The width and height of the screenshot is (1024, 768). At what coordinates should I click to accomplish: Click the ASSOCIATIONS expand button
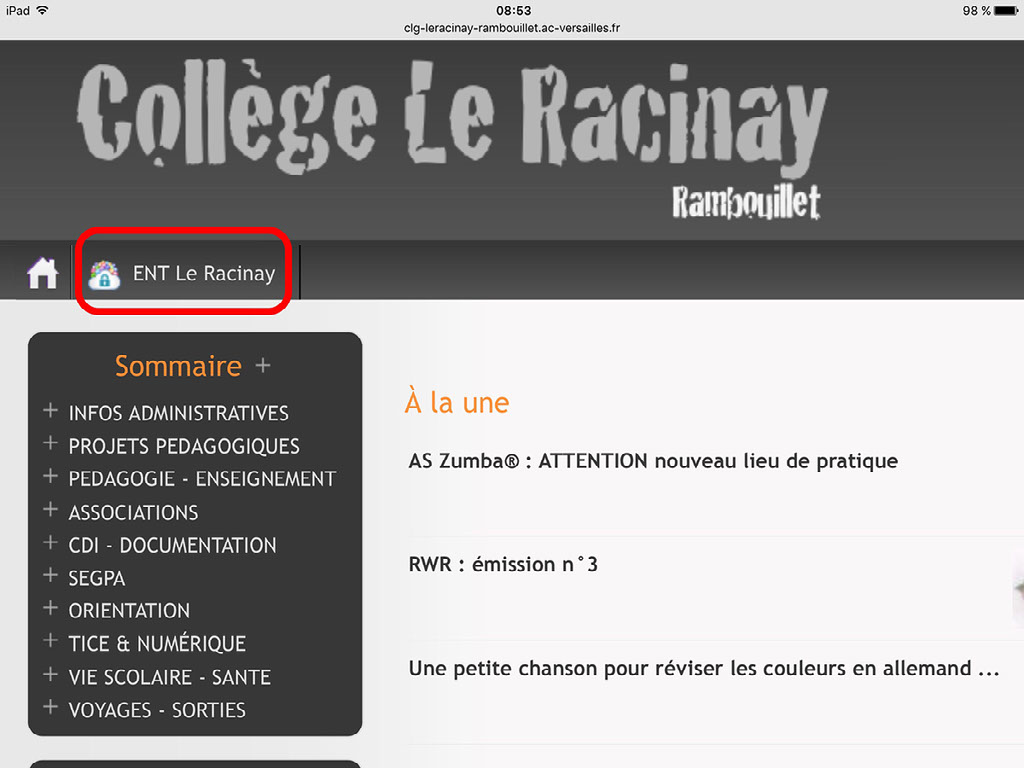click(x=50, y=511)
